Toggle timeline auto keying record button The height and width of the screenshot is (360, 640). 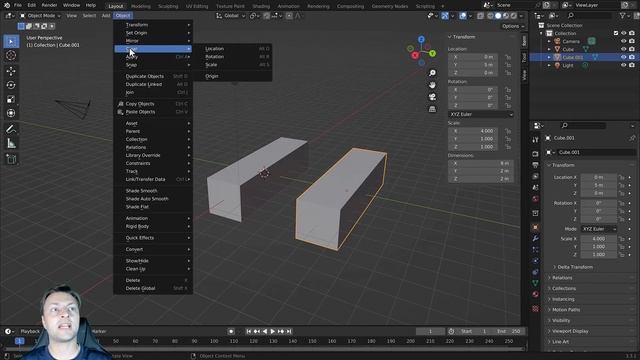(x=231, y=331)
